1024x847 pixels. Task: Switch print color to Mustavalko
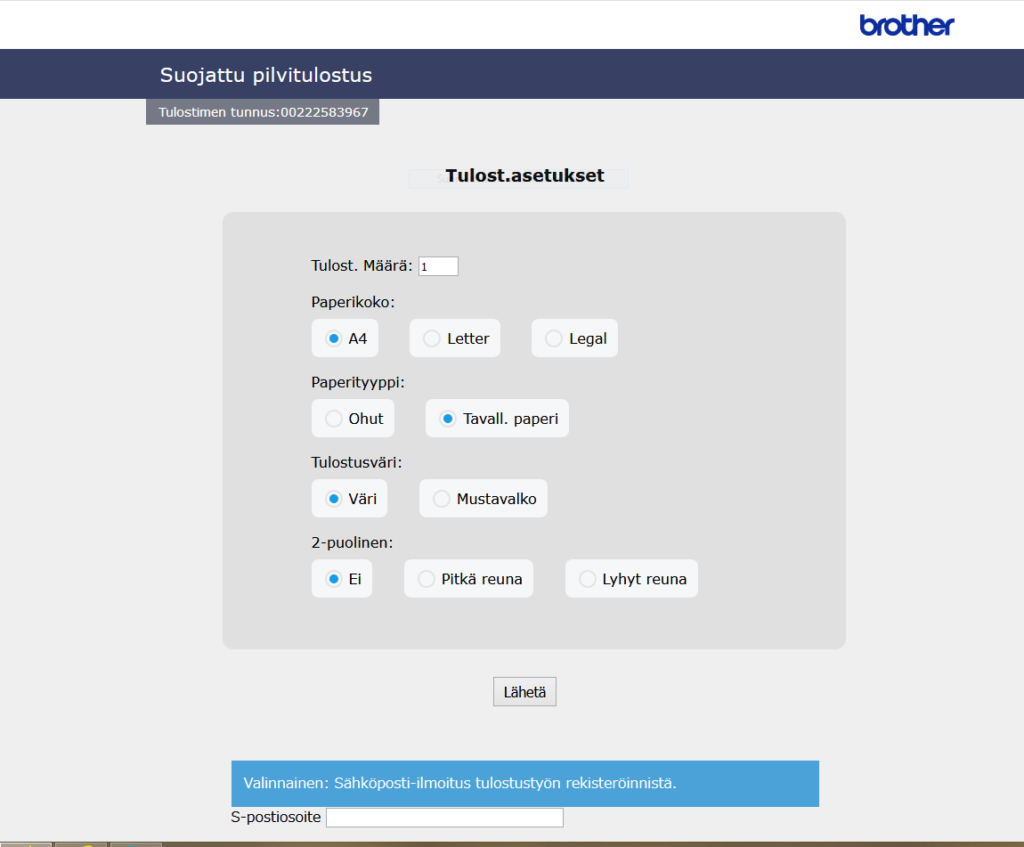coord(442,499)
